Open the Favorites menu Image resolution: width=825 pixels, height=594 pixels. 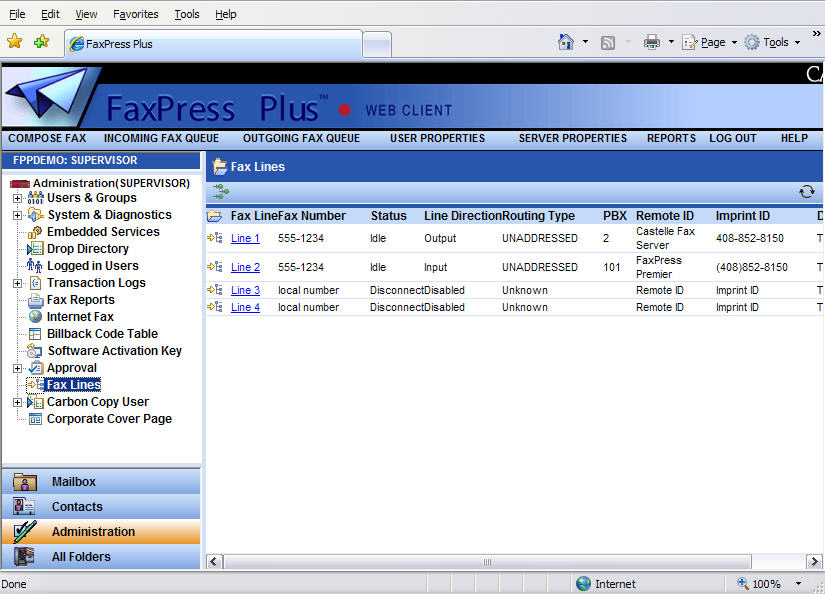(x=136, y=14)
